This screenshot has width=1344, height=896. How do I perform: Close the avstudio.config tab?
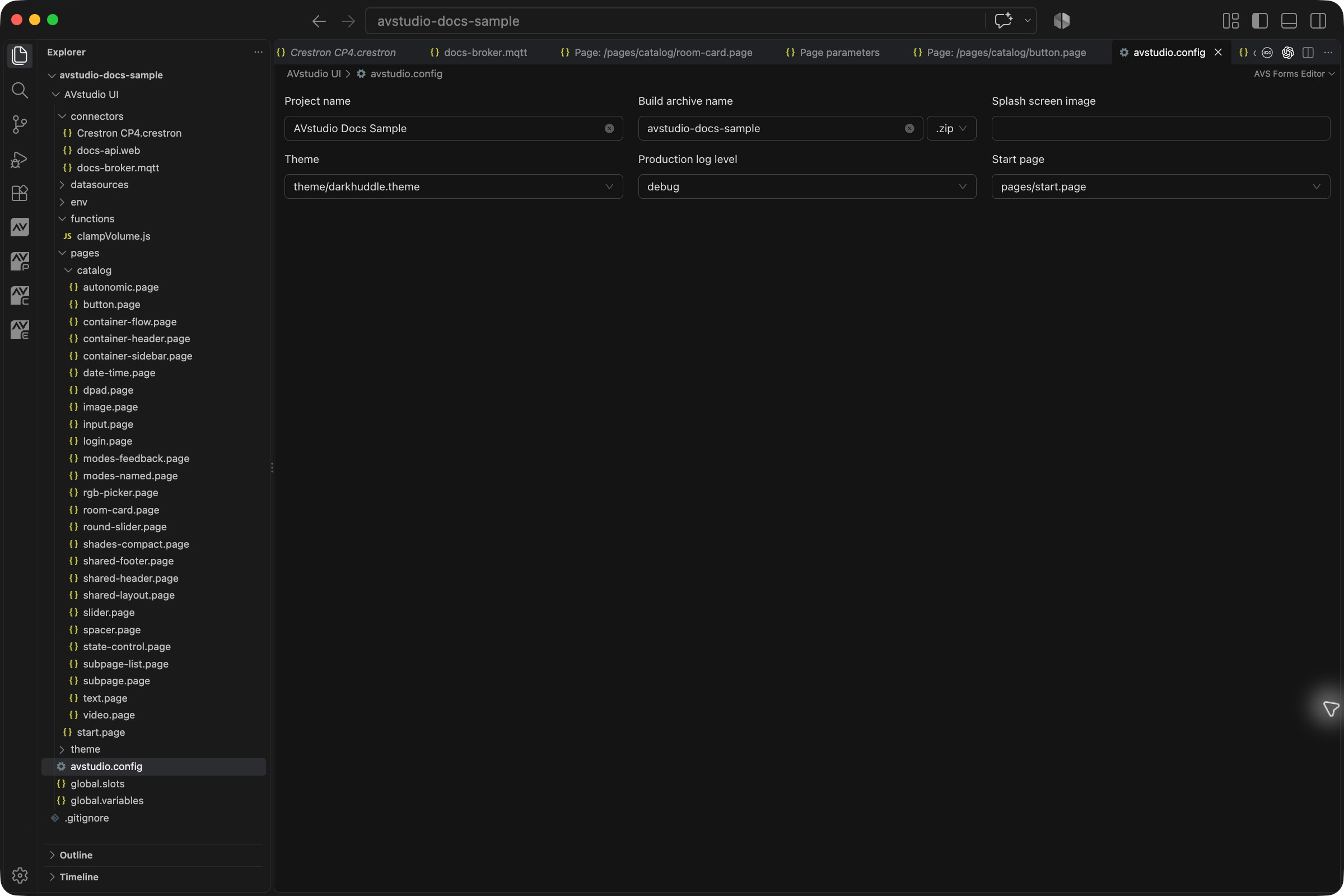tap(1219, 53)
